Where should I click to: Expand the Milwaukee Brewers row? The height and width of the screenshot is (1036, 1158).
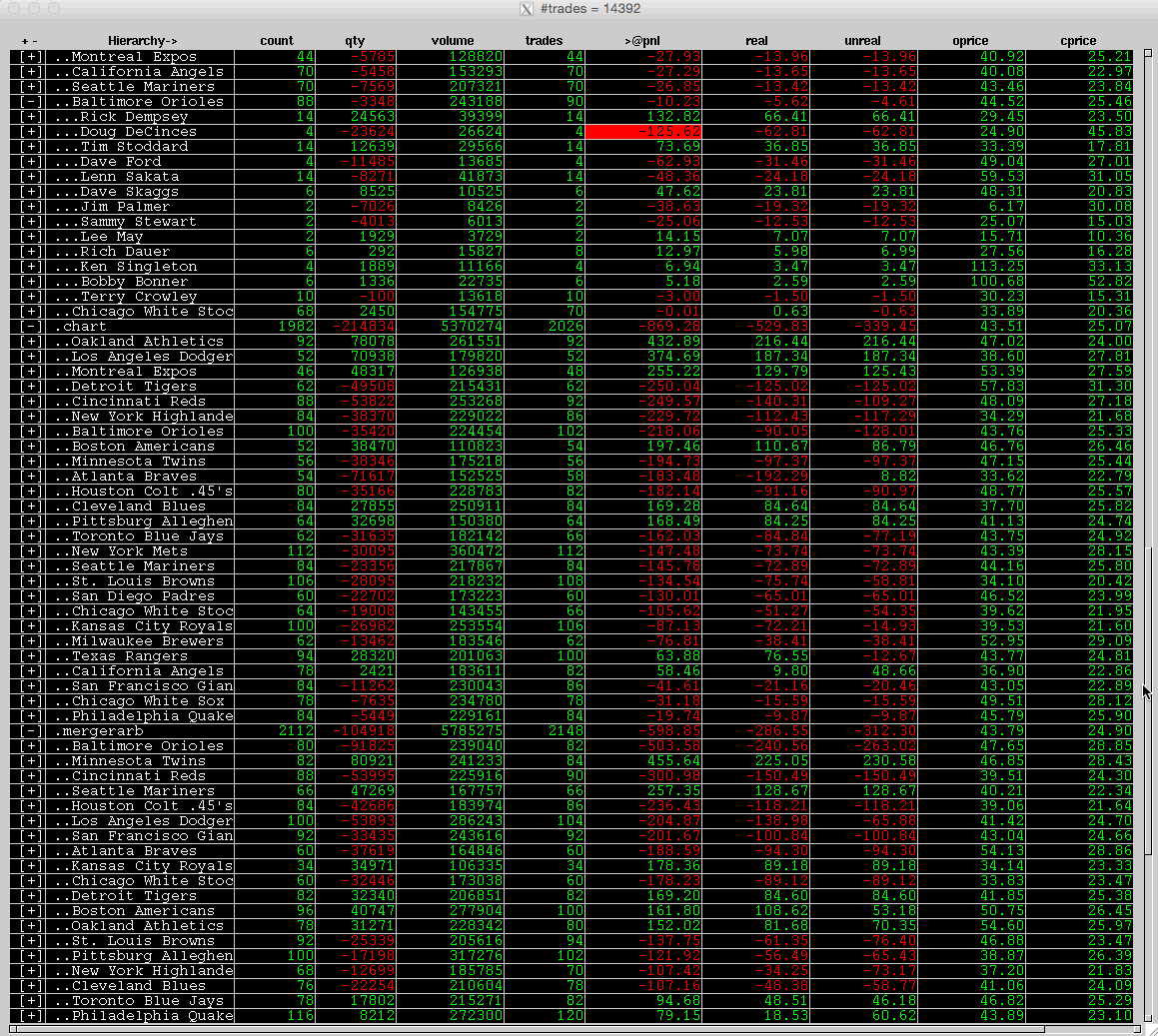30,641
